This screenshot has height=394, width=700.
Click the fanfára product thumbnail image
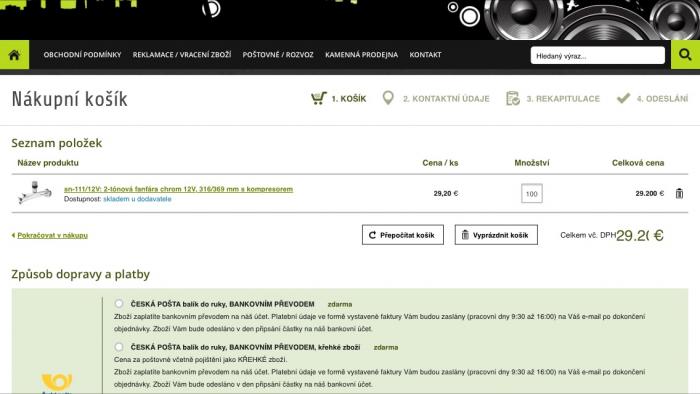[x=34, y=193]
